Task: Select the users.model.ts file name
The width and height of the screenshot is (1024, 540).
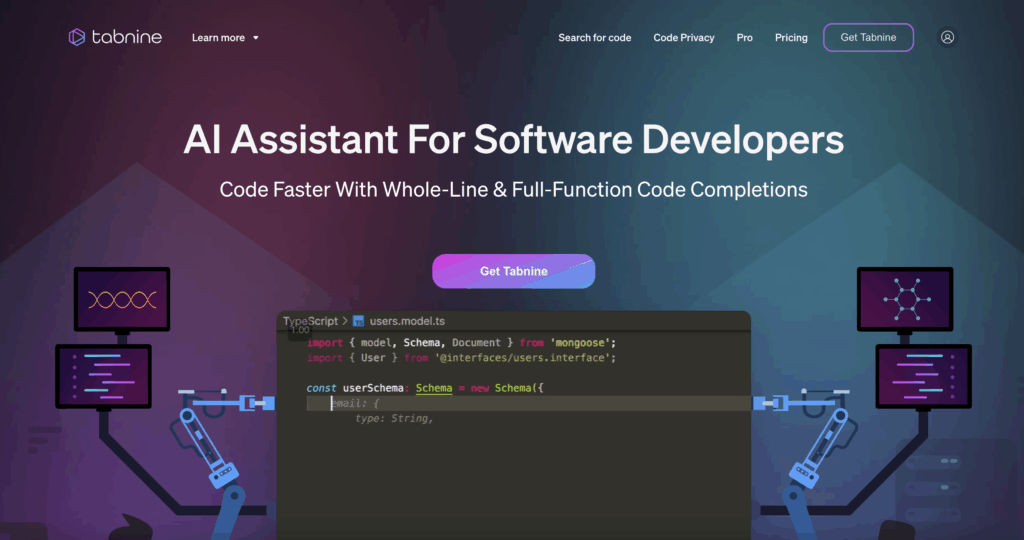Action: click(x=407, y=321)
